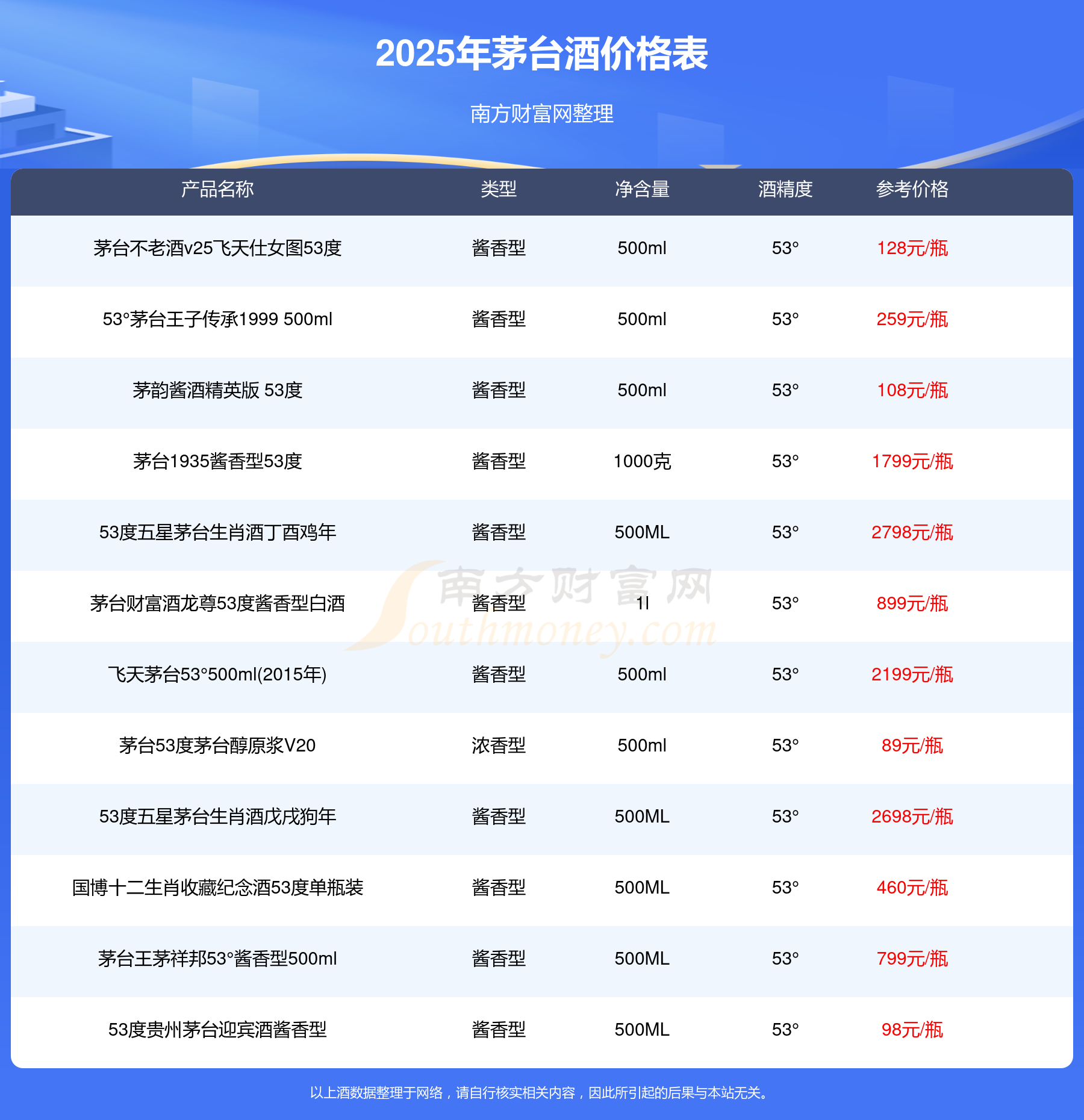Click "500ml" in the 茅台醇原浆V20 row

tap(642, 745)
